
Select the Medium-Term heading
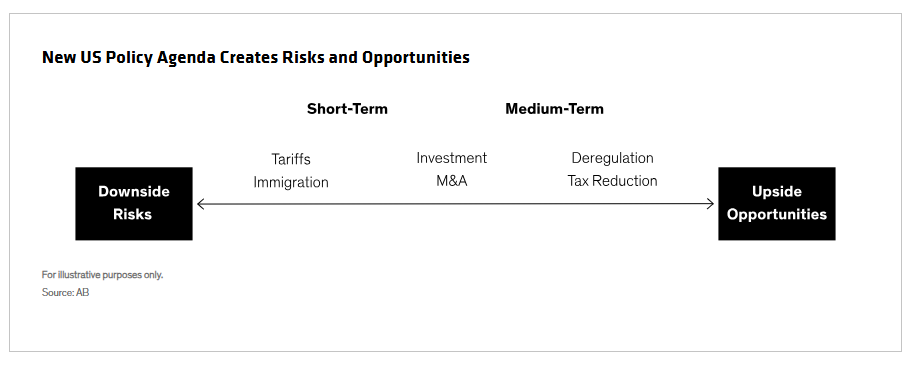click(554, 109)
